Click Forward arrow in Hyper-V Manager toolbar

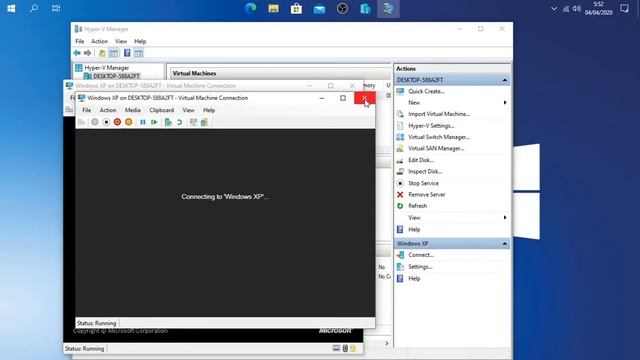pos(87,53)
